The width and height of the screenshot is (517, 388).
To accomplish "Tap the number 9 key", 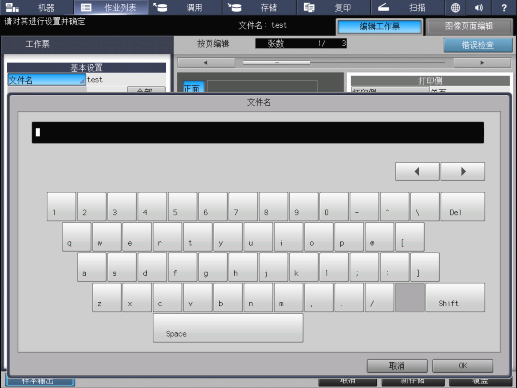I will tap(304, 206).
